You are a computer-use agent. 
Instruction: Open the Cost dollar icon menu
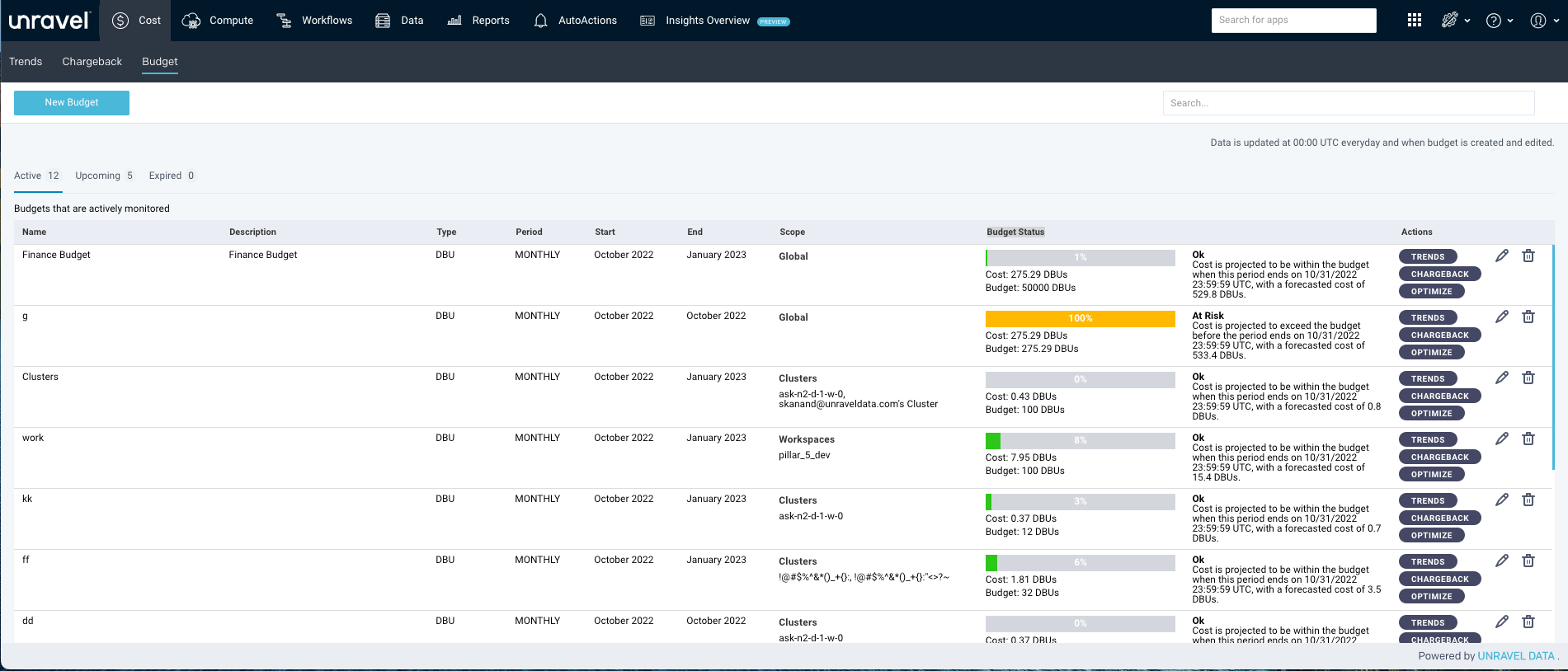point(120,21)
